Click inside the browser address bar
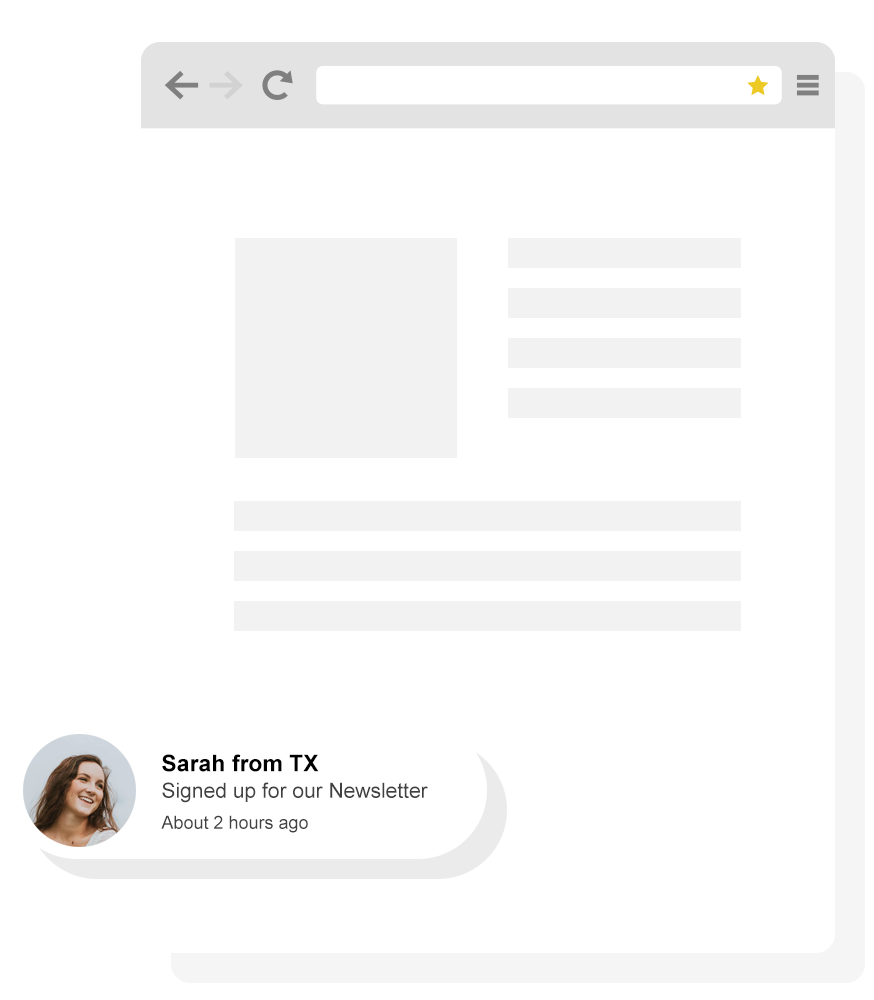Viewport: 874px width, 1000px height. 548,85
